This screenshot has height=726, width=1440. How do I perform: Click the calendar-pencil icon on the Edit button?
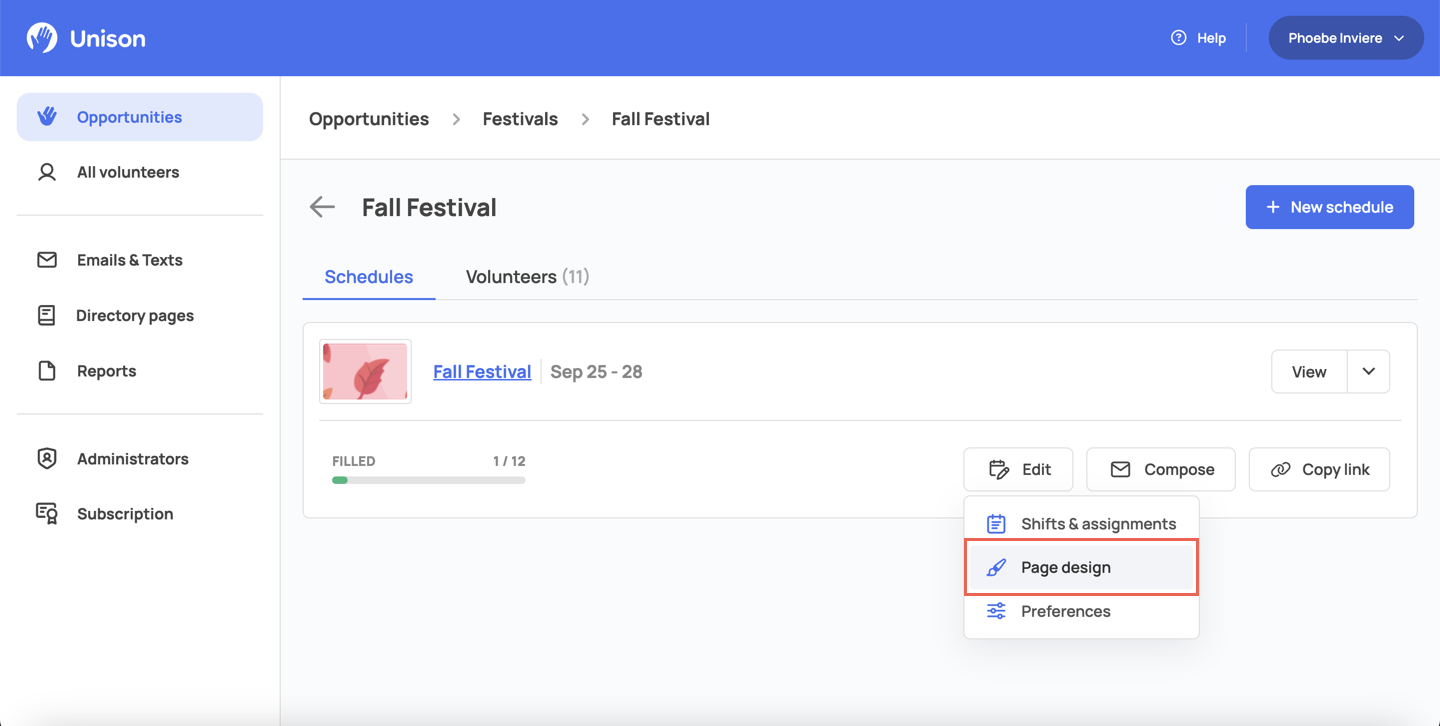[998, 469]
